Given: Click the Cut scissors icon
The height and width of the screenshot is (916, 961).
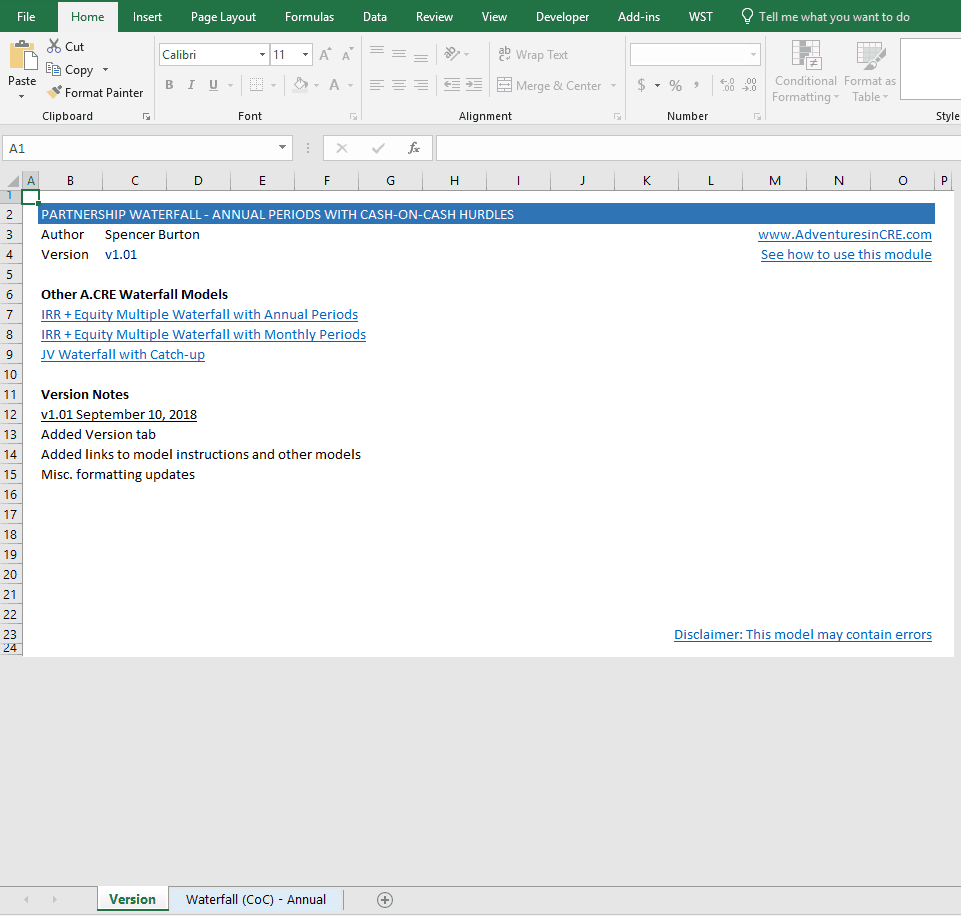Looking at the screenshot, I should [54, 47].
